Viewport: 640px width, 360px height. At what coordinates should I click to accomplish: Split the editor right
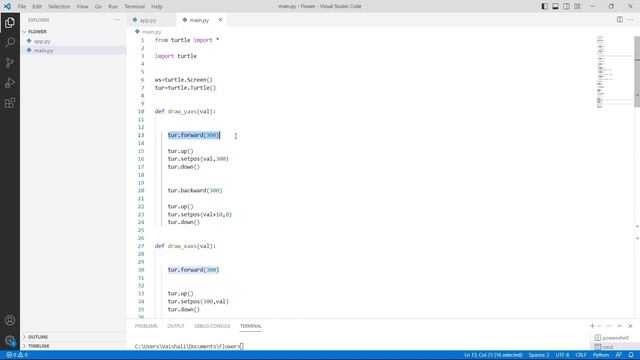tap(620, 20)
